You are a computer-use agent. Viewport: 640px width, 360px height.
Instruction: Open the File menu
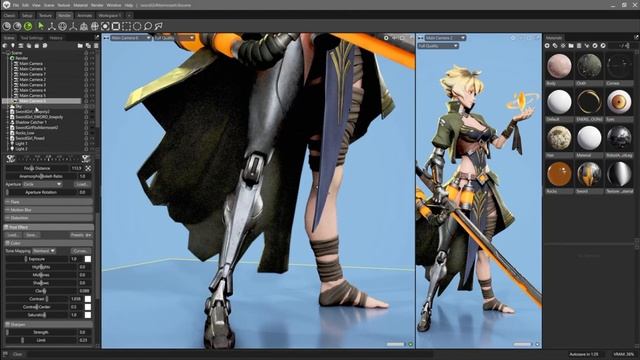[16, 5]
